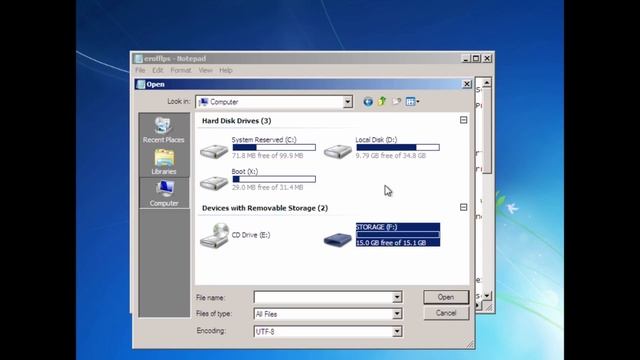
Task: Click Notepad title bar icon
Action: click(139, 59)
